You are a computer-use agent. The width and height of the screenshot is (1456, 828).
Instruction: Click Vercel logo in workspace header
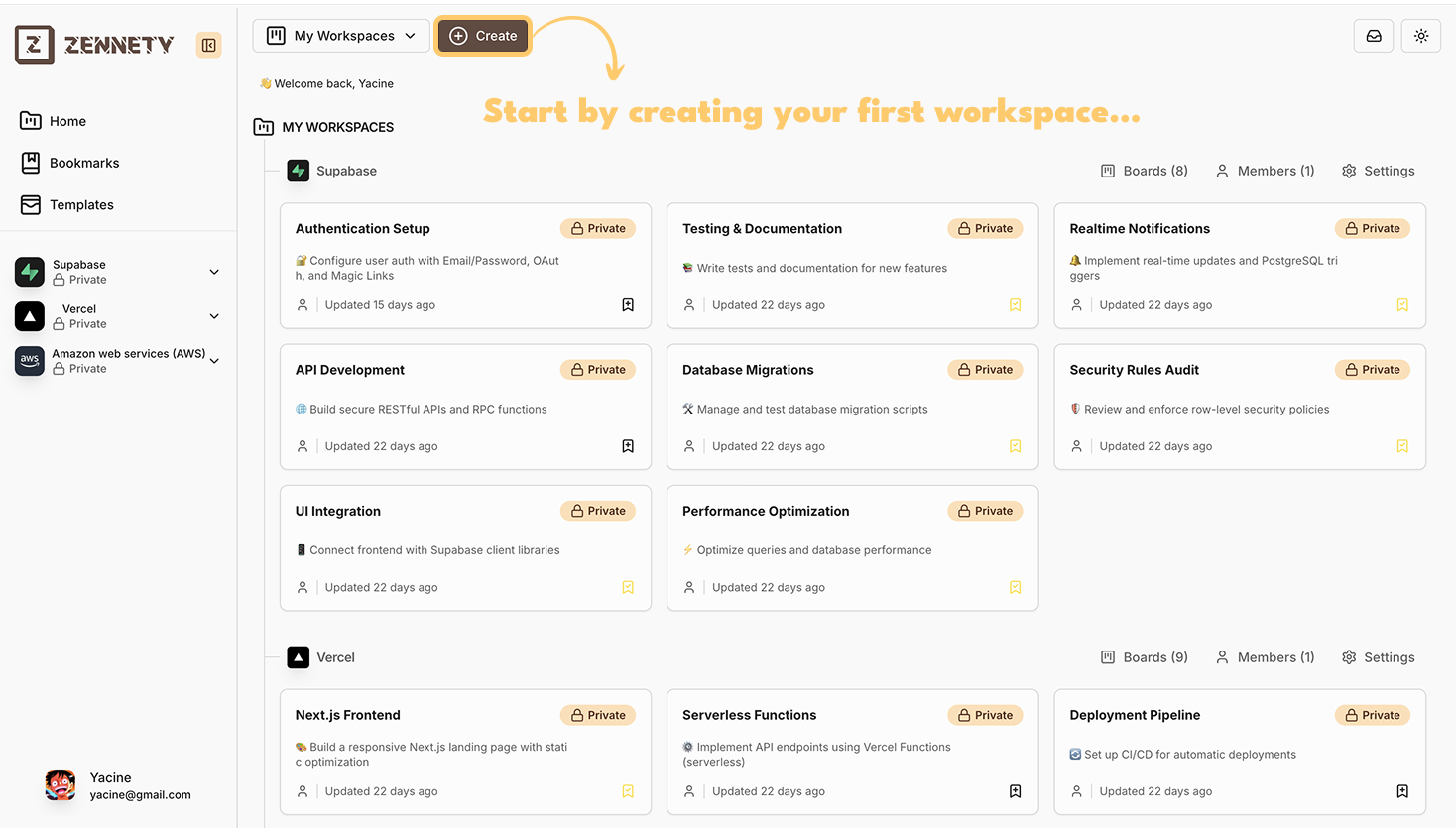pos(299,657)
